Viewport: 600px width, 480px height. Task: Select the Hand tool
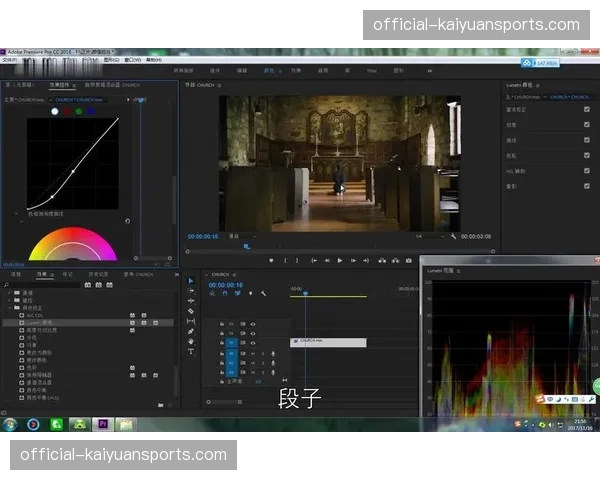[x=191, y=341]
